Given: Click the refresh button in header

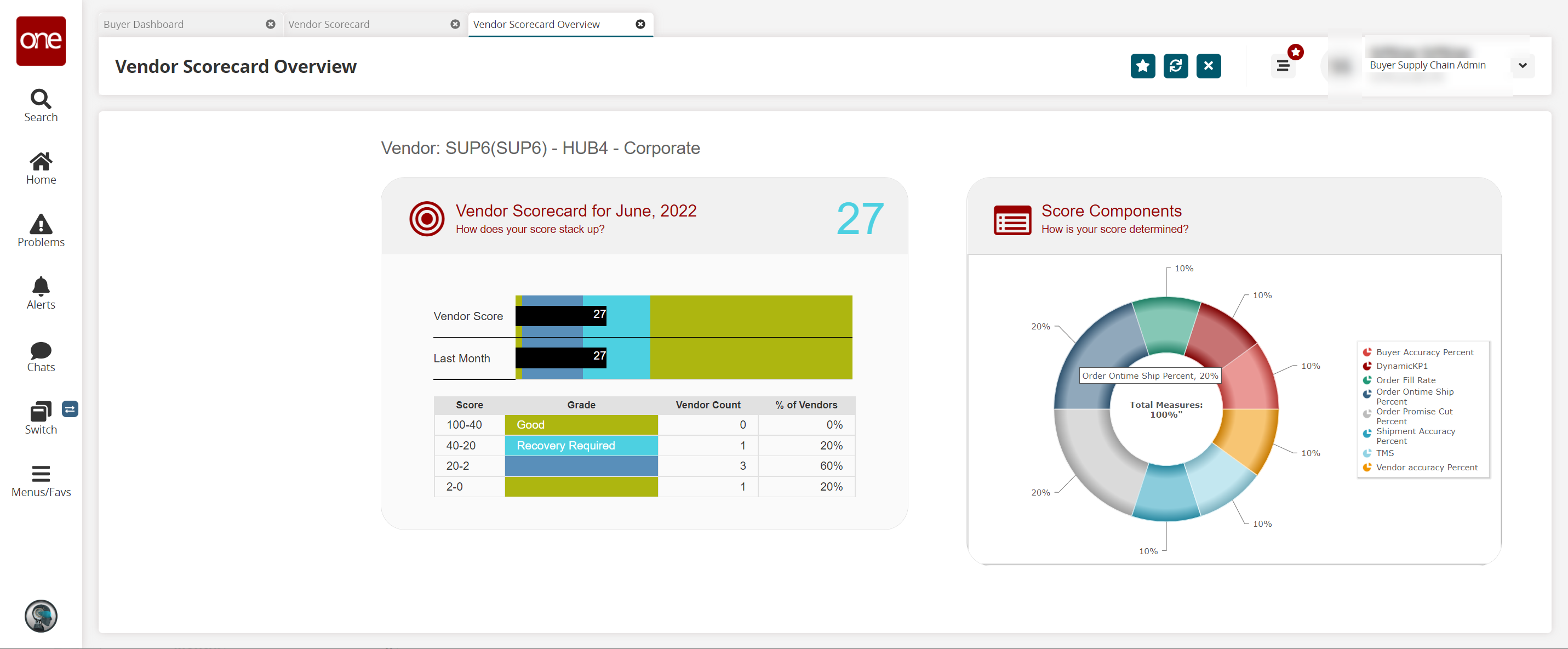Looking at the screenshot, I should (1175, 66).
